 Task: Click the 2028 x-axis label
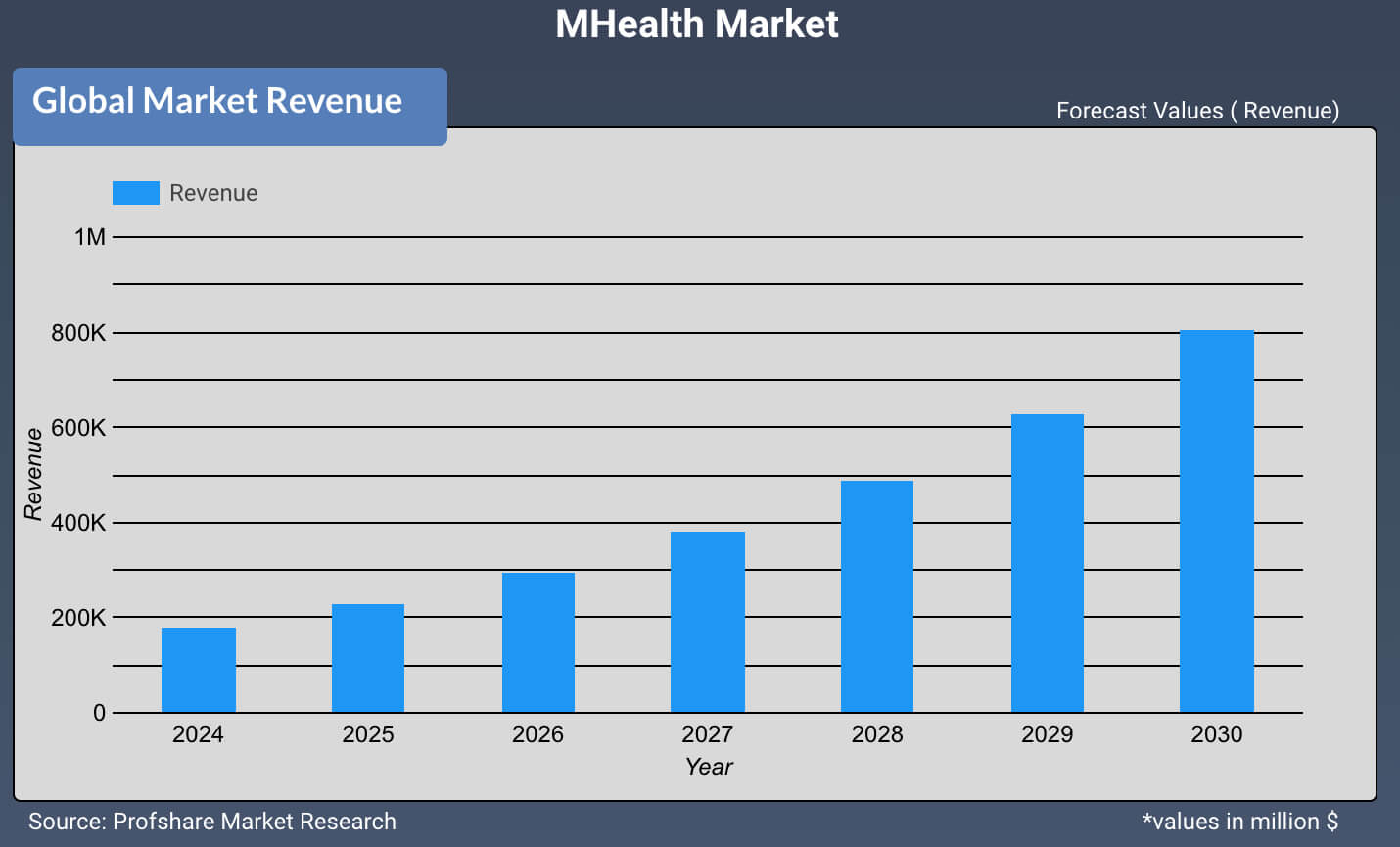pyautogui.click(x=877, y=734)
